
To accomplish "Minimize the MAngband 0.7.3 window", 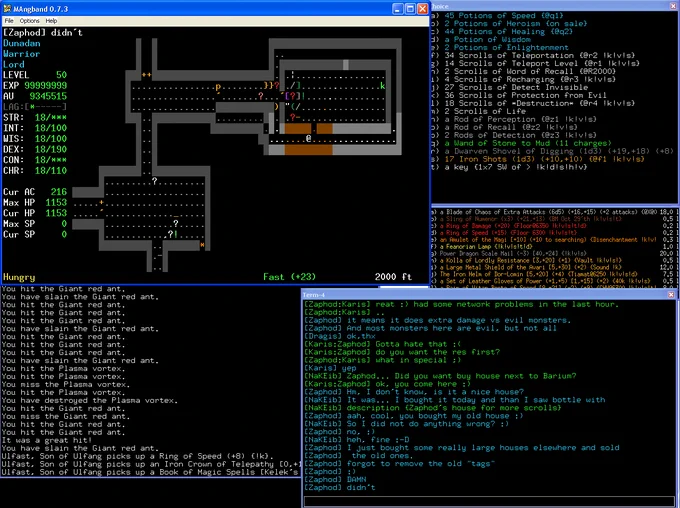I will (x=398, y=9).
